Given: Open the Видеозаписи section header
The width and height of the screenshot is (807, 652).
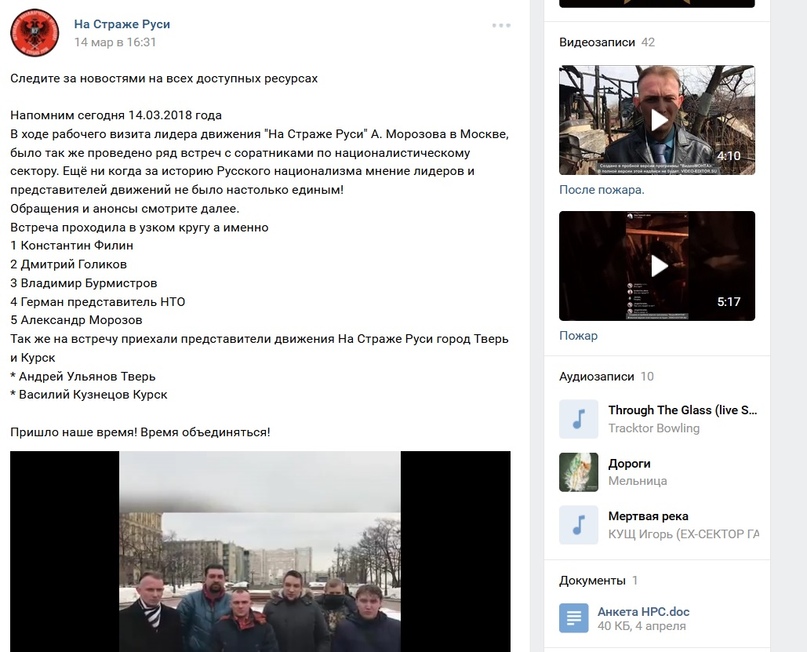Looking at the screenshot, I should tap(597, 42).
